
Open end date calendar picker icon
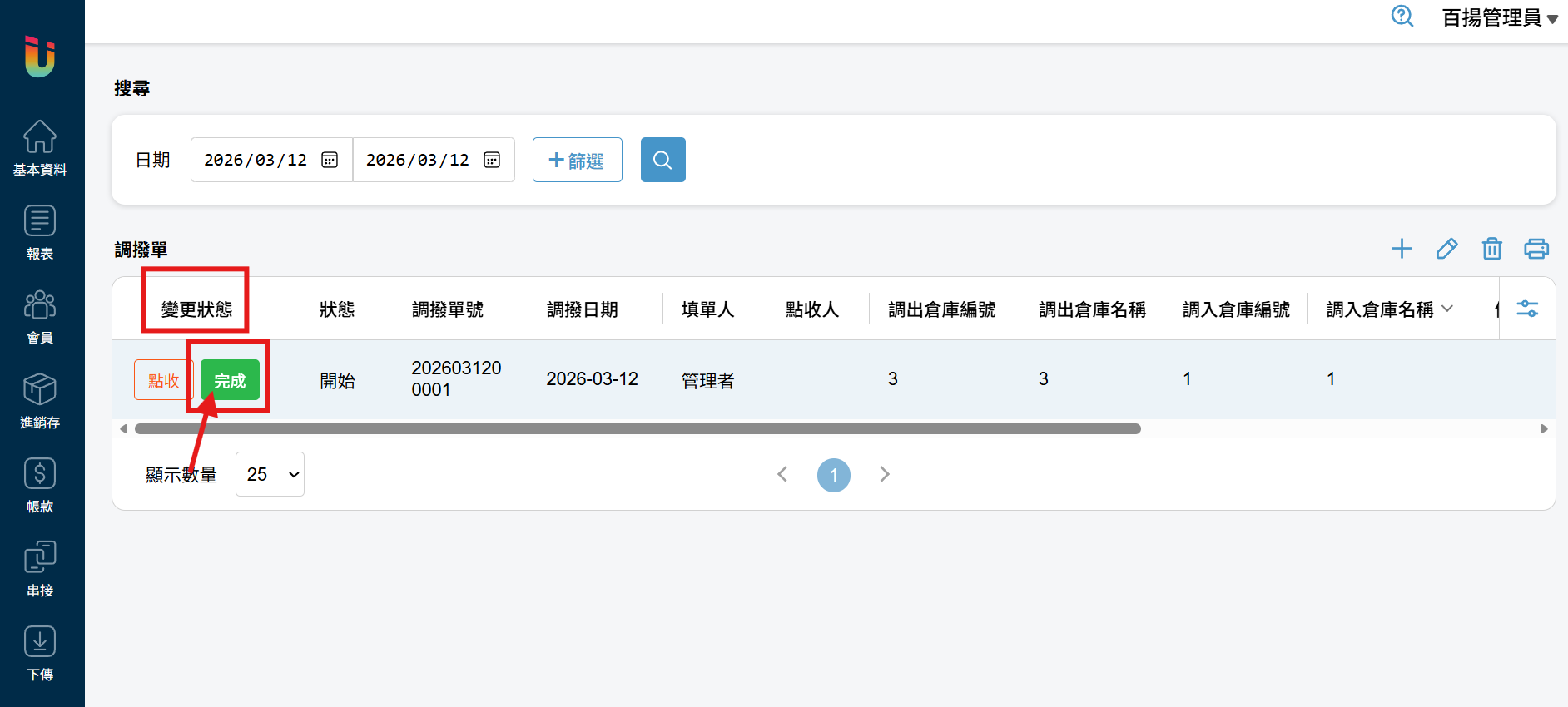[x=492, y=160]
